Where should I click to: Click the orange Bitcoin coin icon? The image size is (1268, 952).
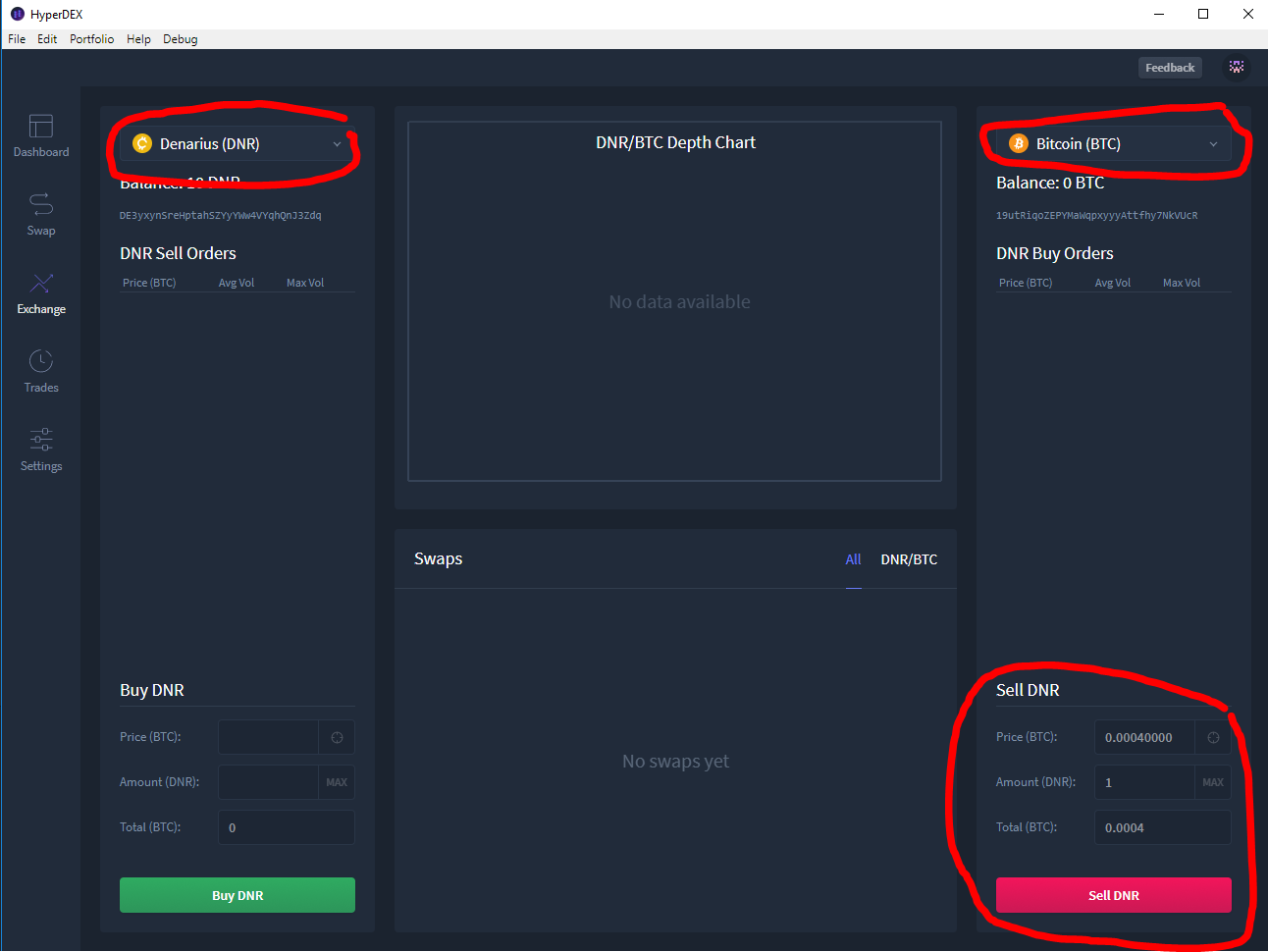click(x=1019, y=143)
